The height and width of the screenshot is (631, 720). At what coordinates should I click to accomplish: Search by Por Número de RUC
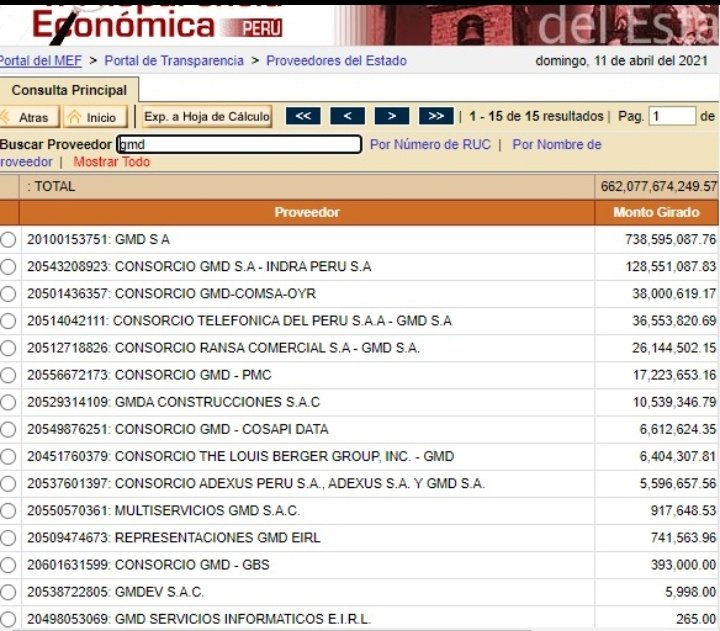(430, 144)
